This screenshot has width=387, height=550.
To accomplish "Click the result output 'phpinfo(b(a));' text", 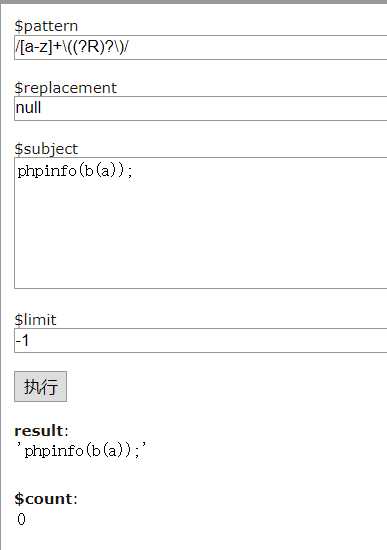I will point(81,451).
